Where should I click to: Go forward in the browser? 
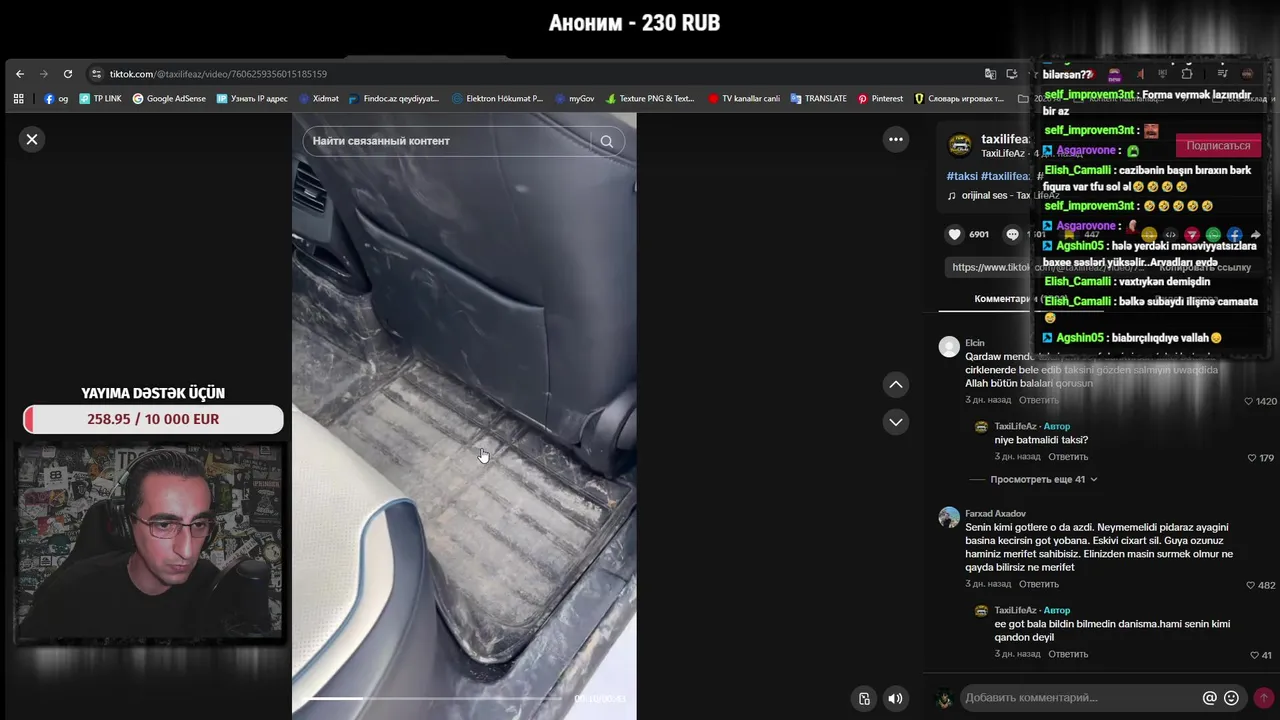pos(44,74)
